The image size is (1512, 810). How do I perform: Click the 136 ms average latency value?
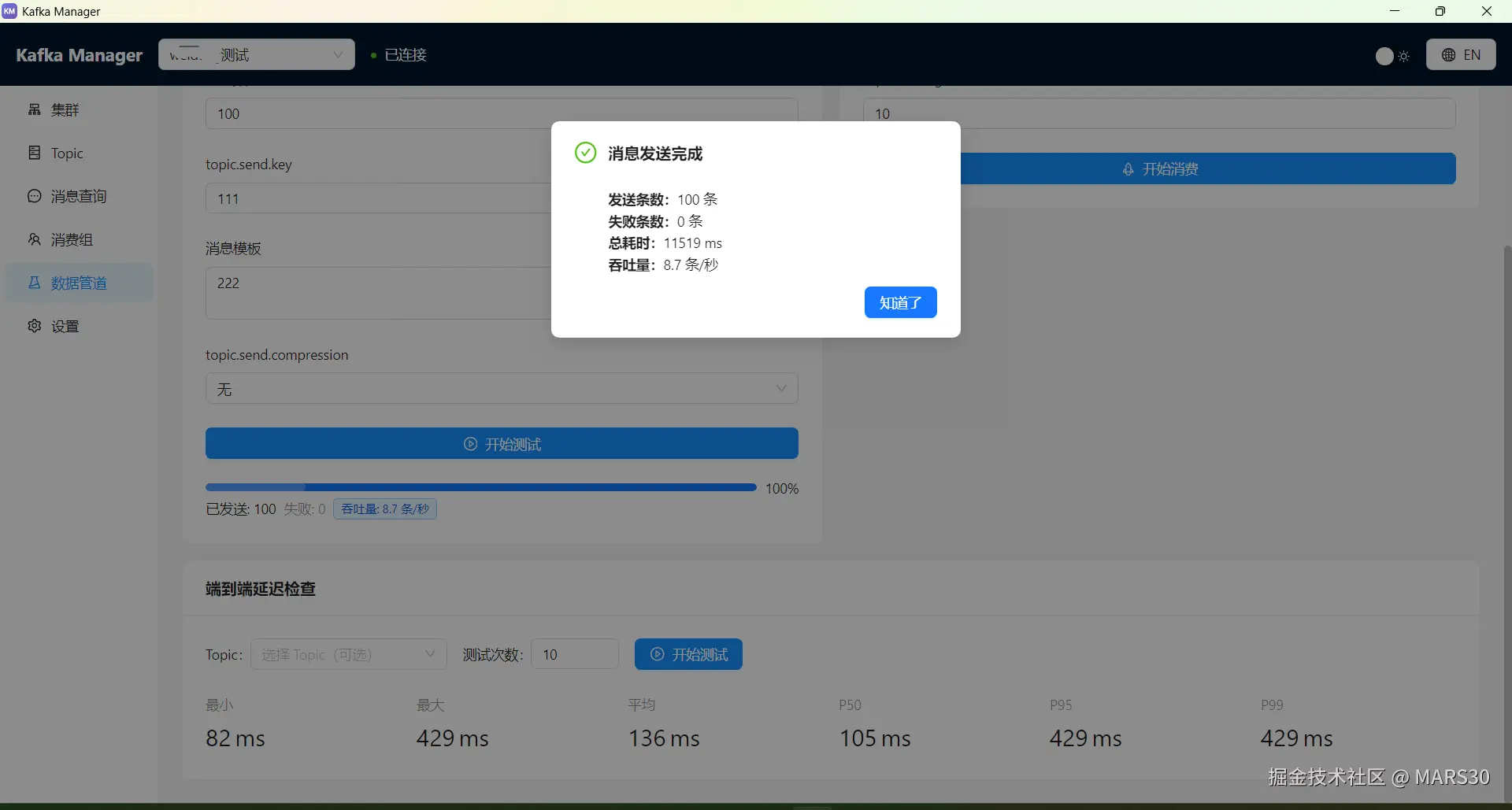click(664, 738)
